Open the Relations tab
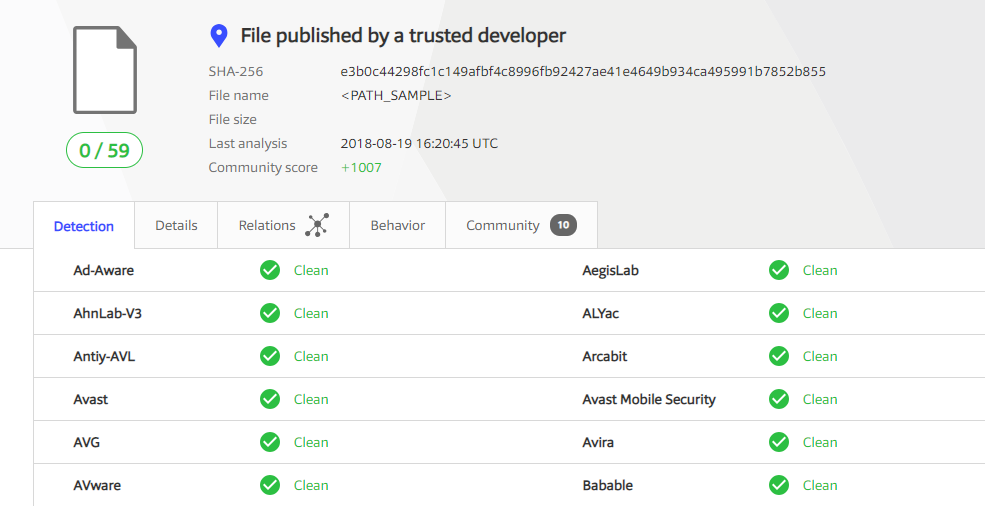This screenshot has height=506, width=985. point(283,225)
